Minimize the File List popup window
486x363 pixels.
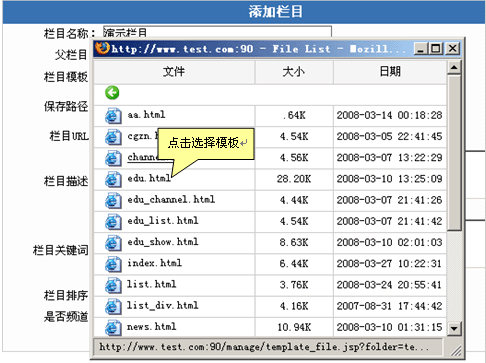point(420,49)
